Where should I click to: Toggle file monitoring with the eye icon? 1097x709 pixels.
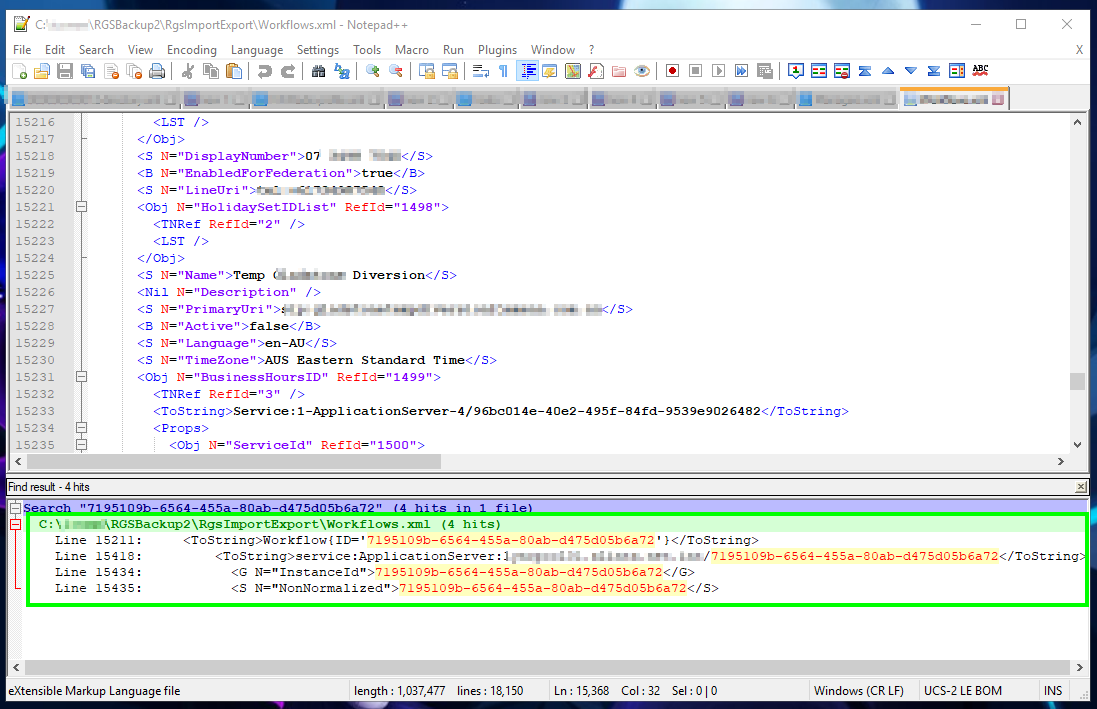pyautogui.click(x=642, y=71)
